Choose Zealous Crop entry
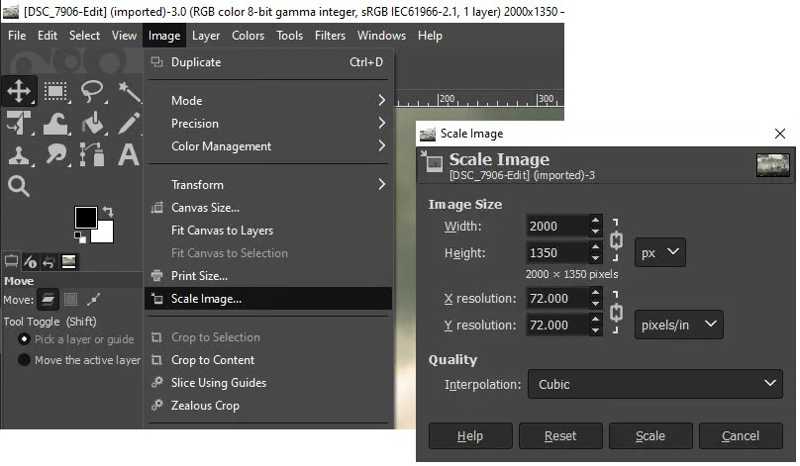This screenshot has height=466, width=800. pyautogui.click(x=268, y=405)
